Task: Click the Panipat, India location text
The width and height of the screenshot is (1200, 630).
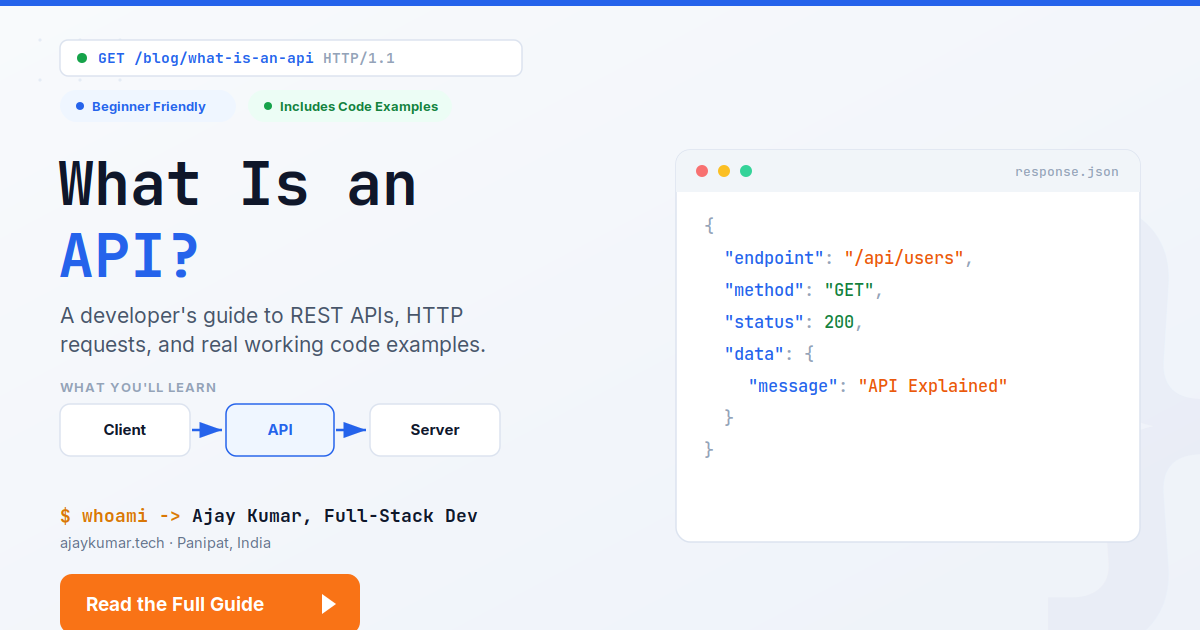Action: click(224, 543)
